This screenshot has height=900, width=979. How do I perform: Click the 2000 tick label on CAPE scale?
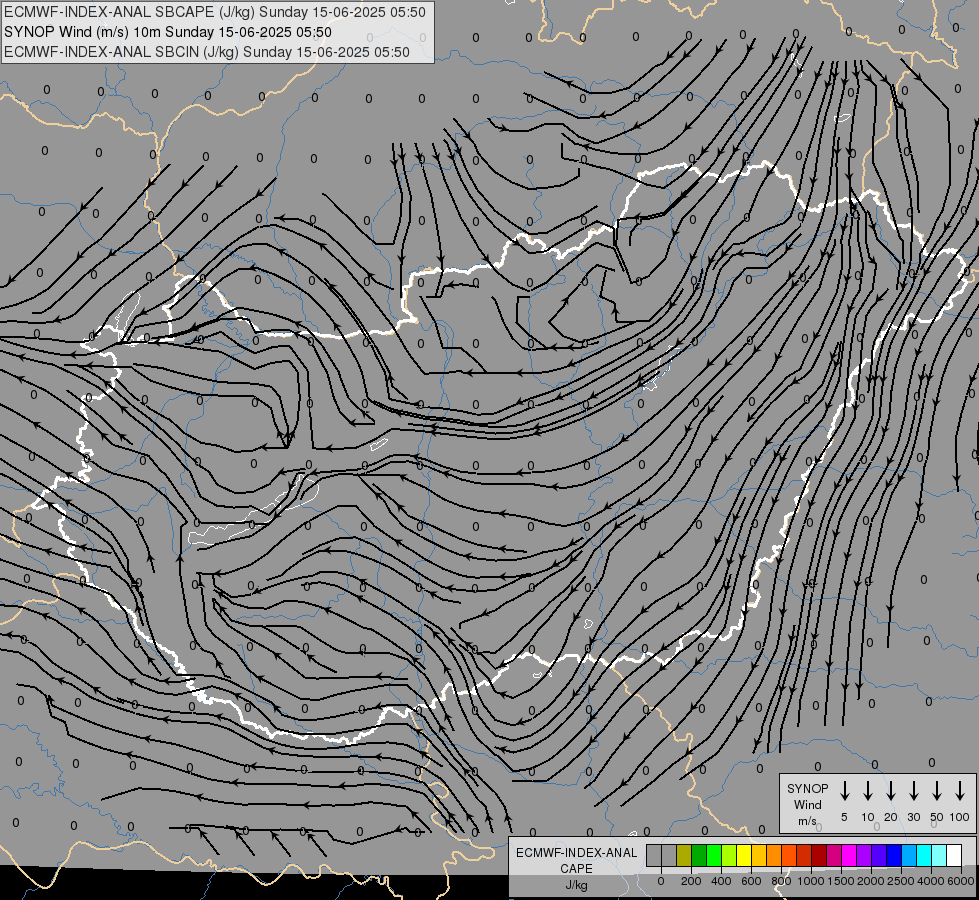871,881
